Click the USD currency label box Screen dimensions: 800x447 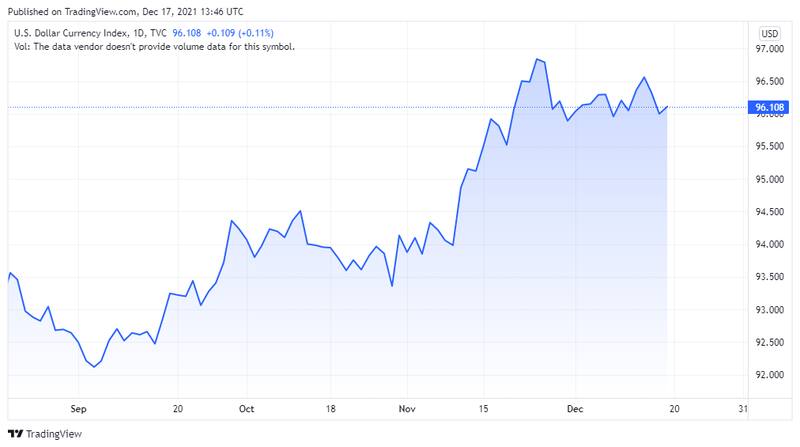[769, 33]
